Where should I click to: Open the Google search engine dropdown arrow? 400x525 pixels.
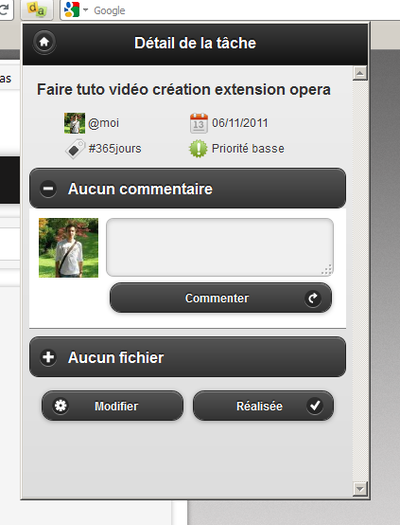click(x=86, y=10)
